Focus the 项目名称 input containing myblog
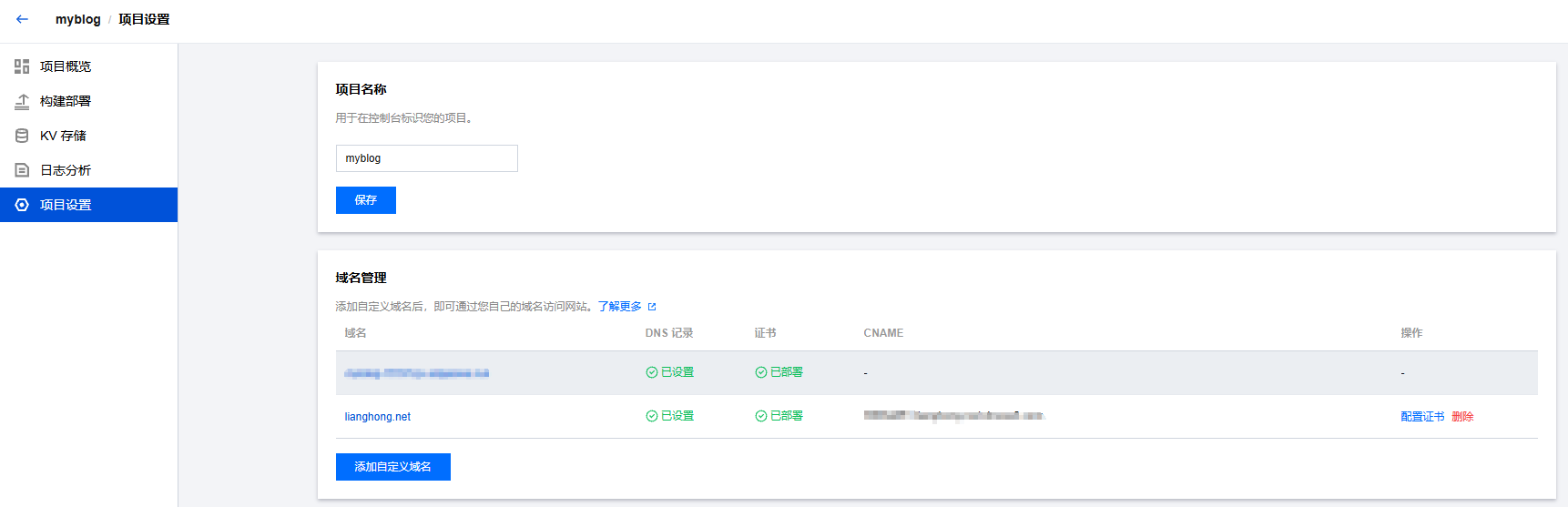The height and width of the screenshot is (507, 1568). pos(426,158)
